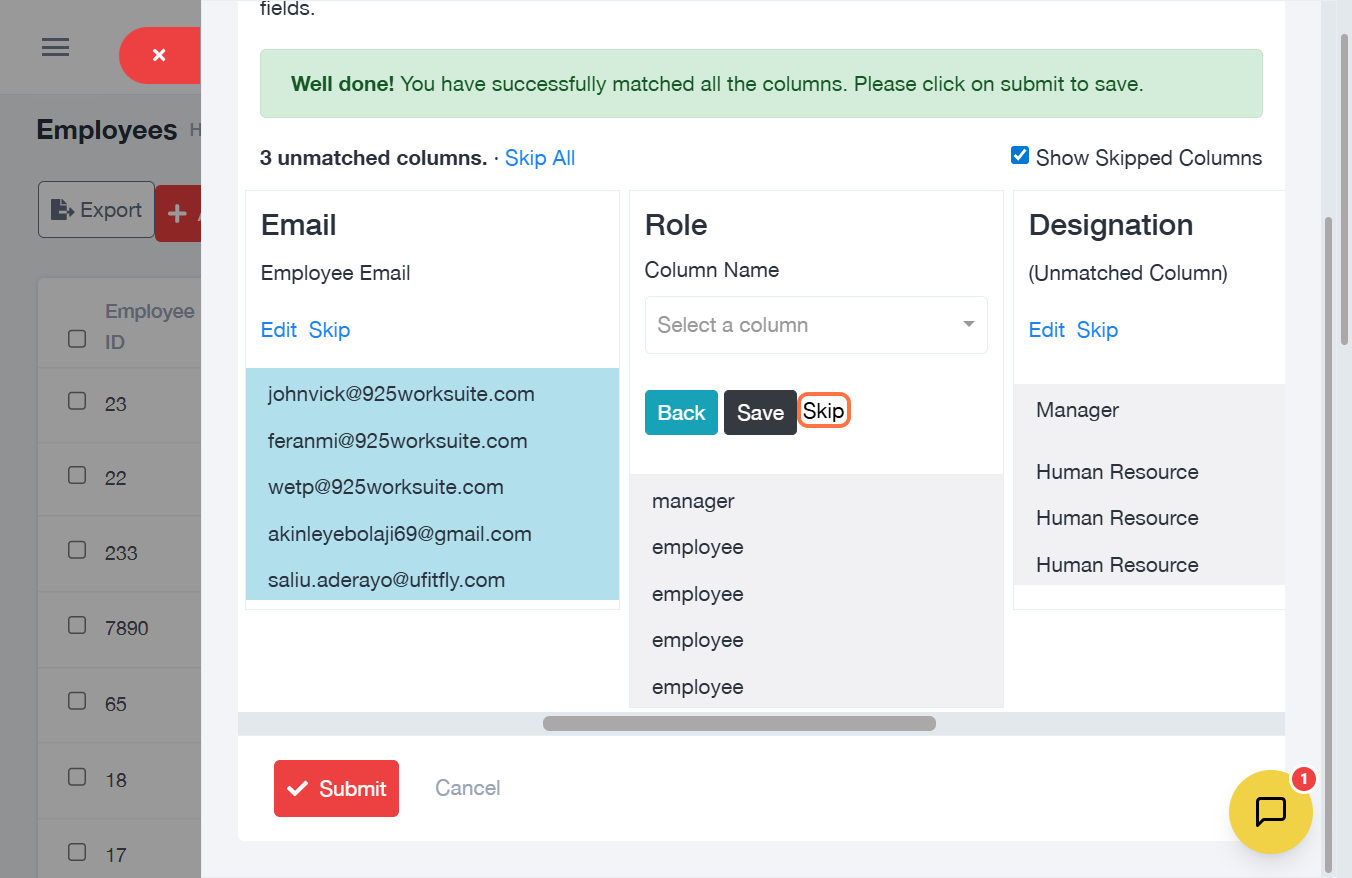Check the box for employee ID 23
The height and width of the screenshot is (878, 1352).
[x=77, y=401]
